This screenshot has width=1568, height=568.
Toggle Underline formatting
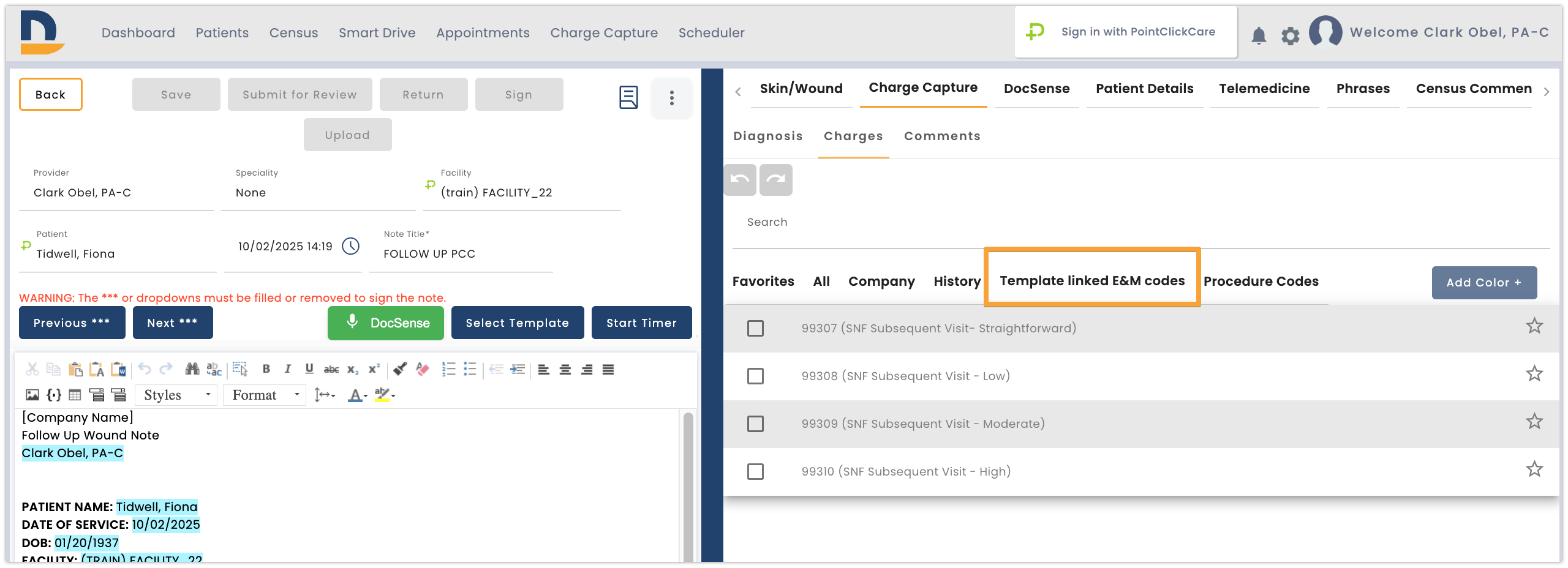click(309, 369)
